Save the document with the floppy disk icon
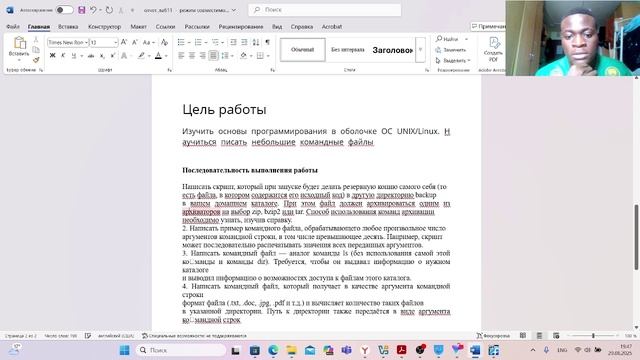Viewport: 640px width, 360px height. click(82, 10)
